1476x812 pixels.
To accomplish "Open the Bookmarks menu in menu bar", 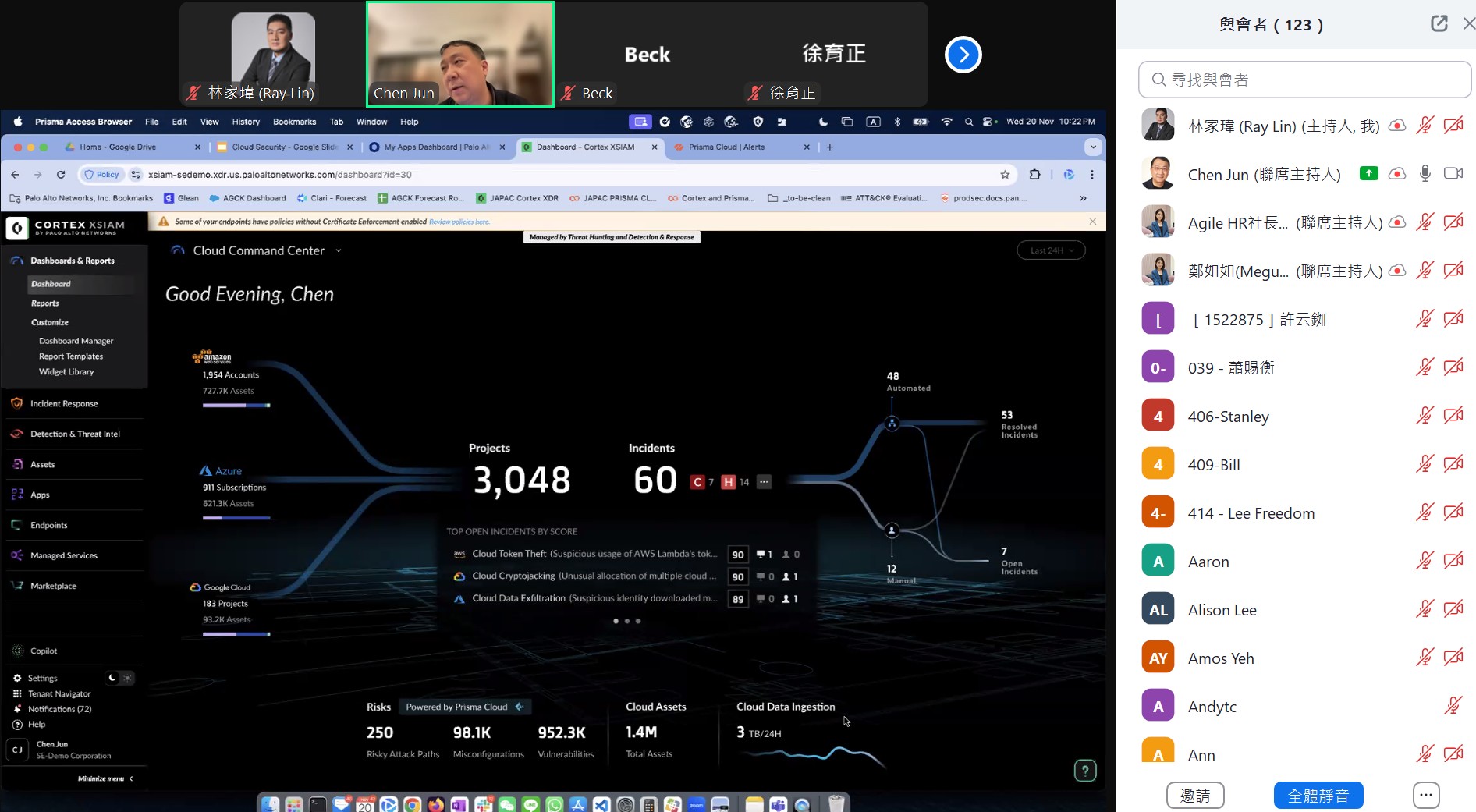I will 294,122.
